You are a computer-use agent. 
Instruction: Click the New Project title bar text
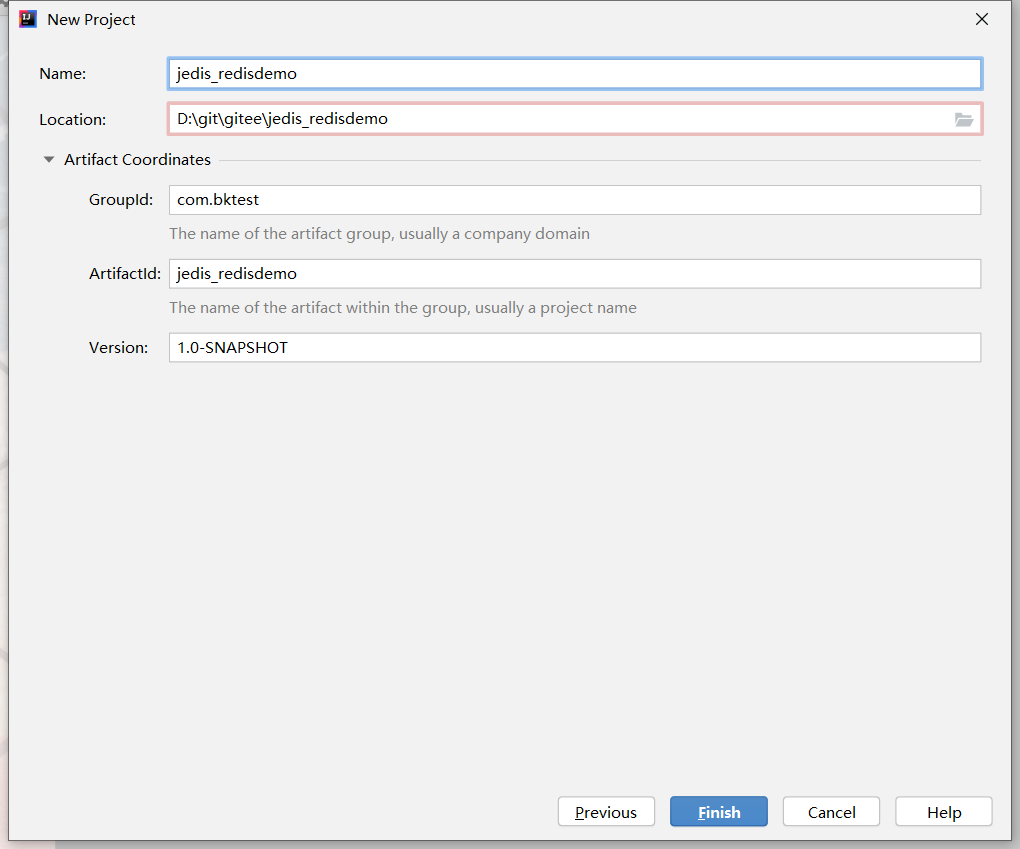tap(91, 20)
